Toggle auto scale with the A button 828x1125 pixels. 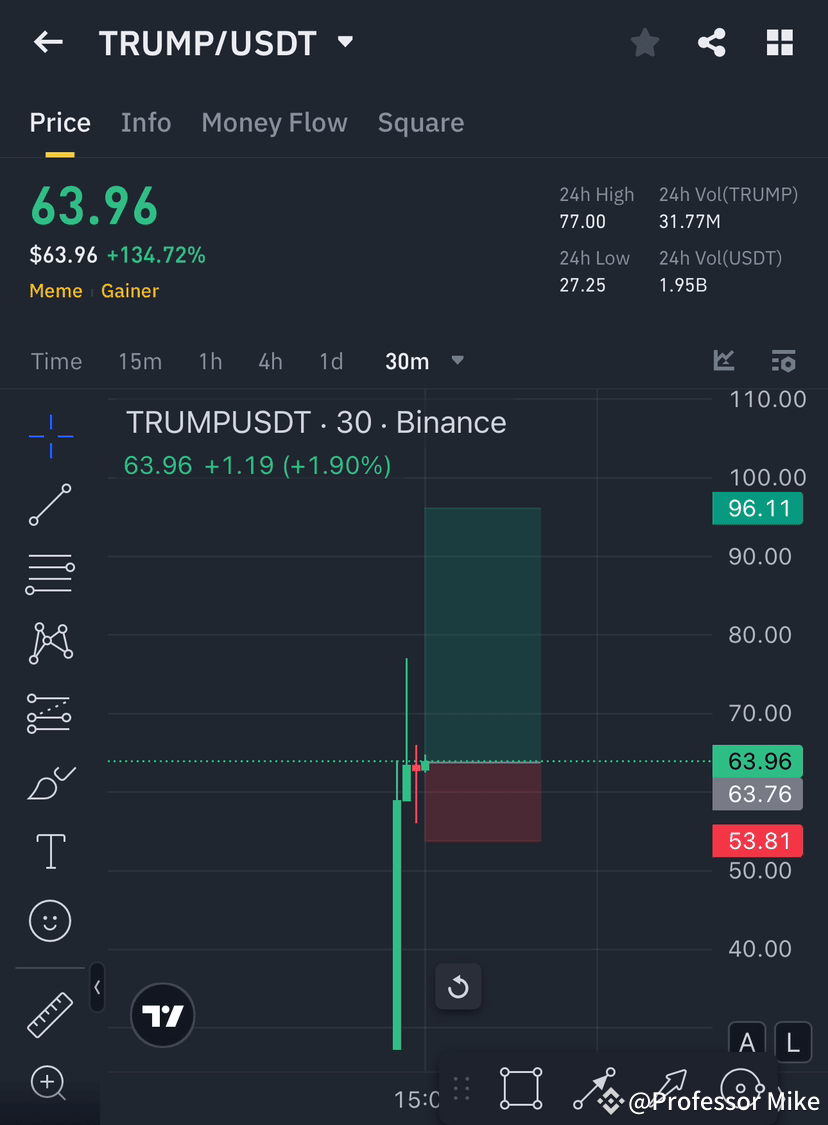click(x=747, y=1042)
